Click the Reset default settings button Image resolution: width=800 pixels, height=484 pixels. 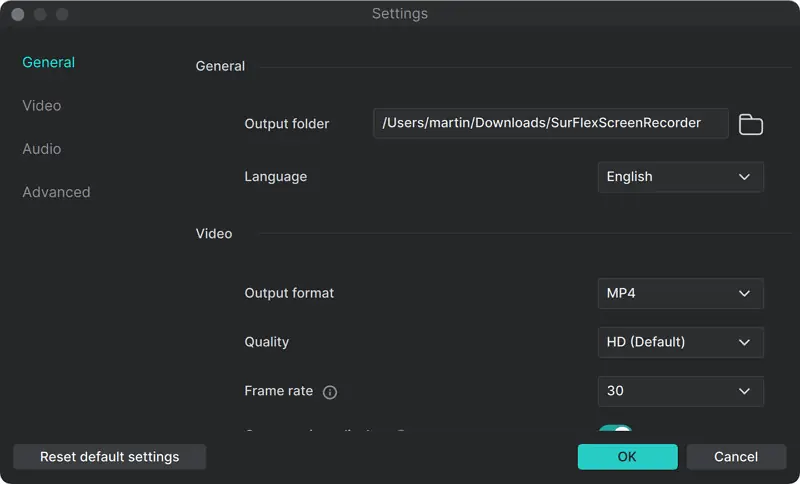pos(110,456)
